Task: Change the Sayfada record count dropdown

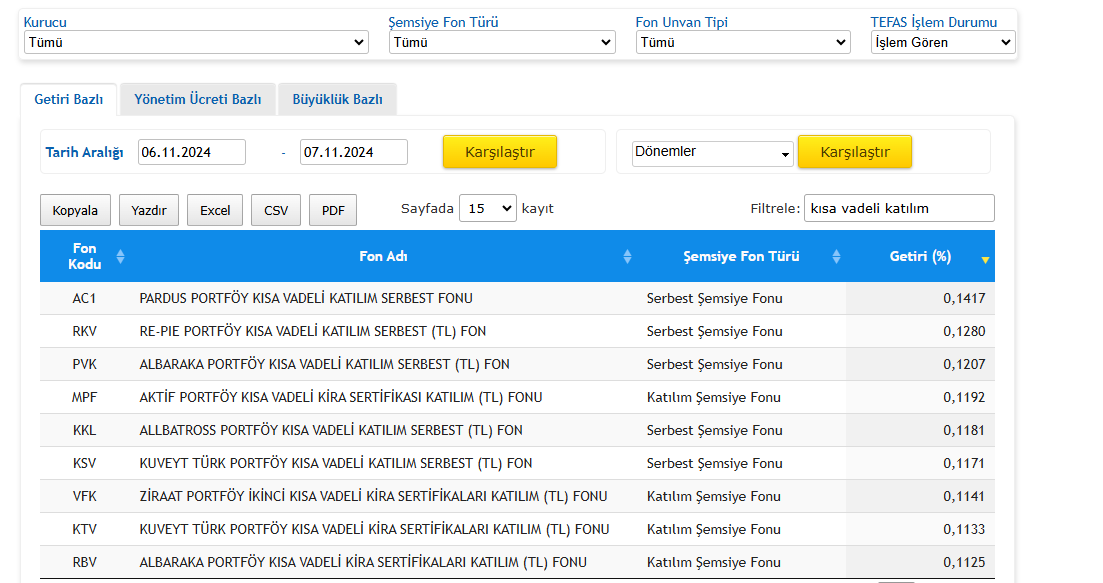Action: [487, 209]
